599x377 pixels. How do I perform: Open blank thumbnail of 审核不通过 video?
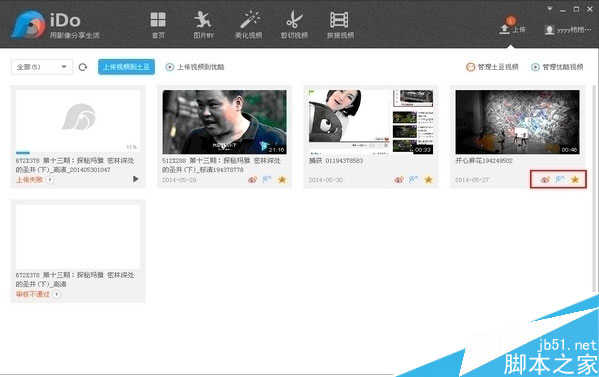point(78,236)
